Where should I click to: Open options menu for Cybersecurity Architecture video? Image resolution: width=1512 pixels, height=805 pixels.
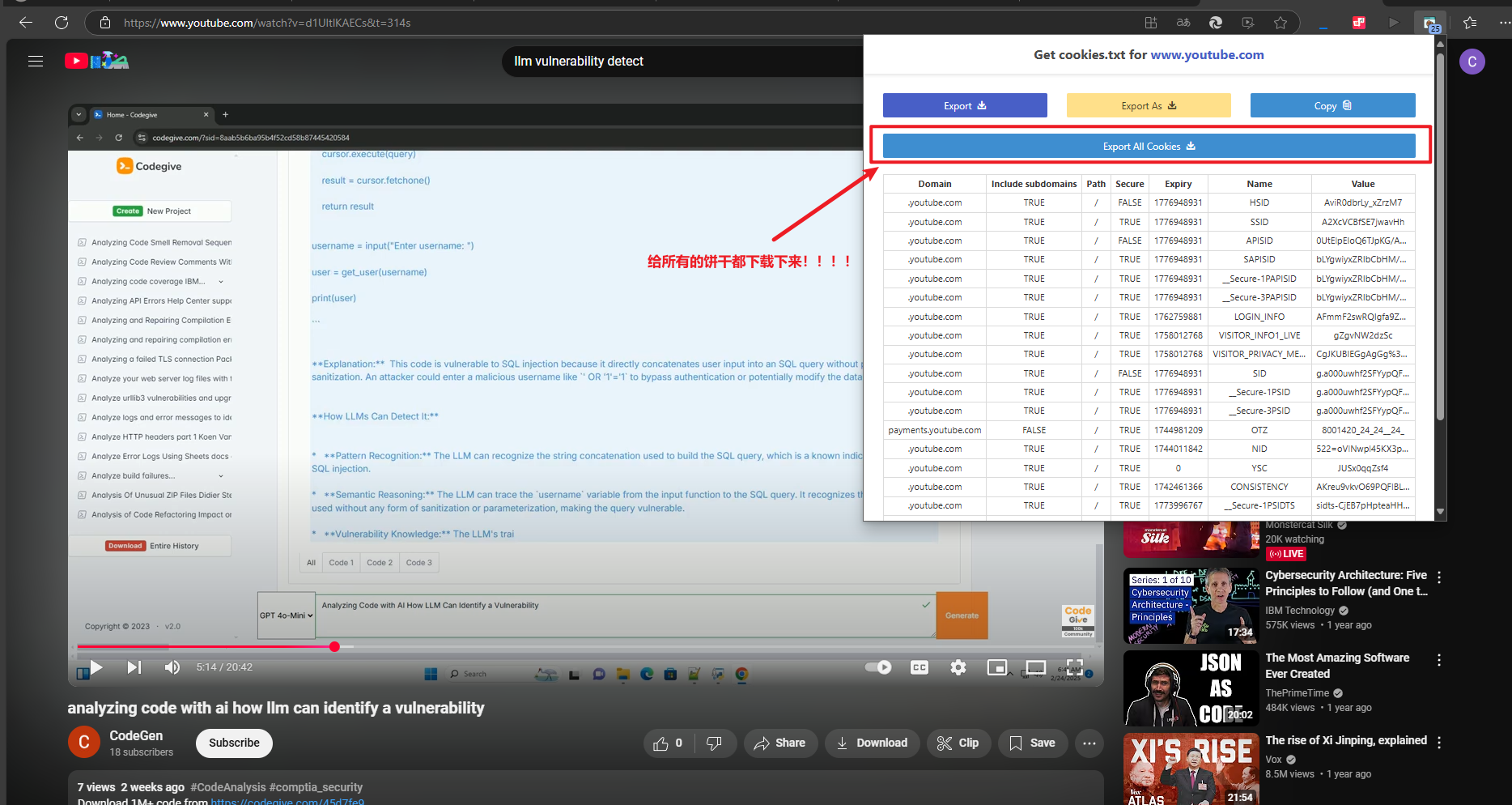click(x=1439, y=577)
